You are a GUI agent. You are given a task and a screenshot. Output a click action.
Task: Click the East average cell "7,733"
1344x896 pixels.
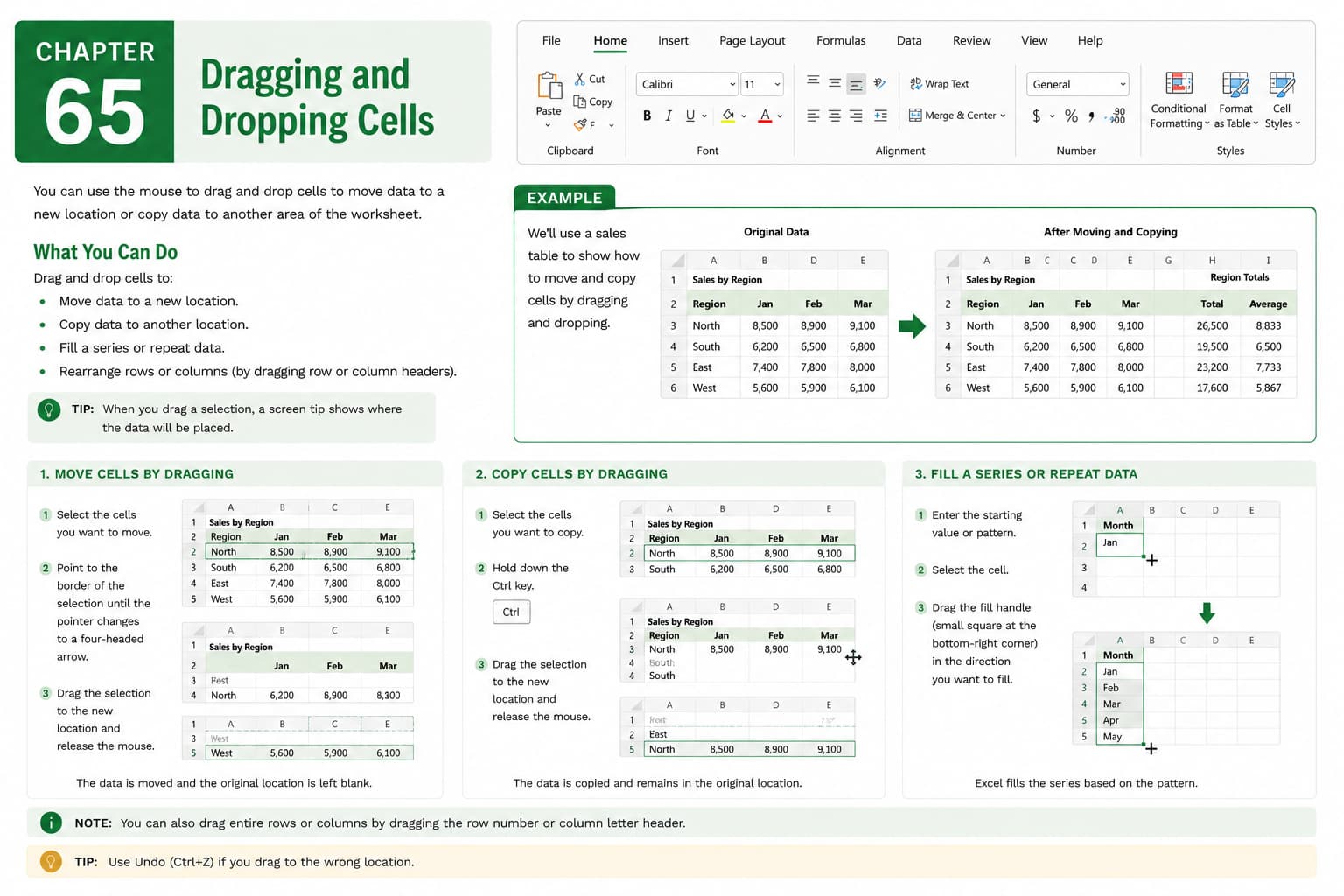(x=1268, y=367)
